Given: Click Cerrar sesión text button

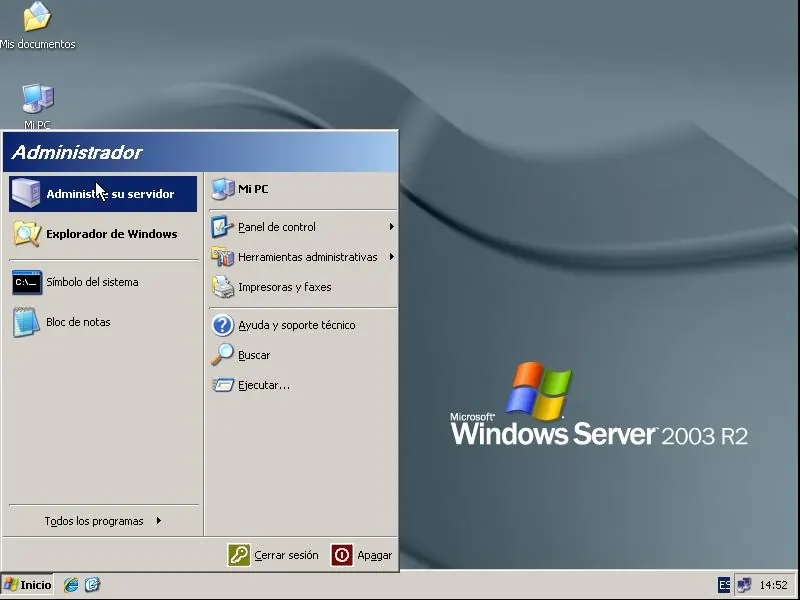Looking at the screenshot, I should 286,555.
